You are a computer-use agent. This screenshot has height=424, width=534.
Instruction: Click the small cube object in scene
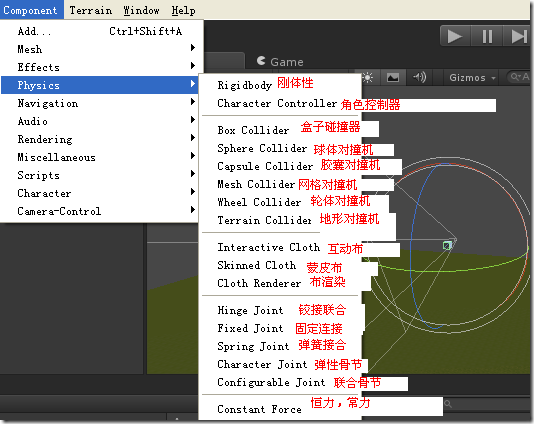tap(447, 245)
